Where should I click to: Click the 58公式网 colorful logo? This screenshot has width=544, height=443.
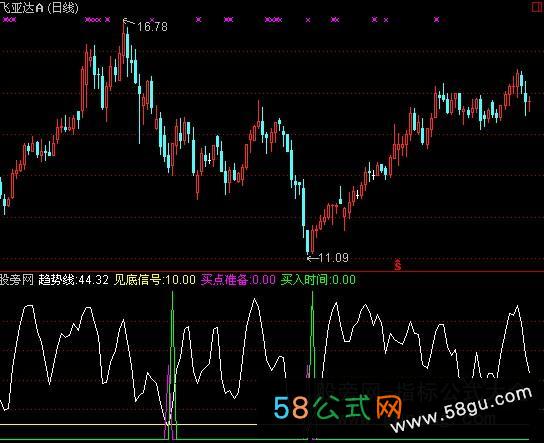pyautogui.click(x=338, y=408)
